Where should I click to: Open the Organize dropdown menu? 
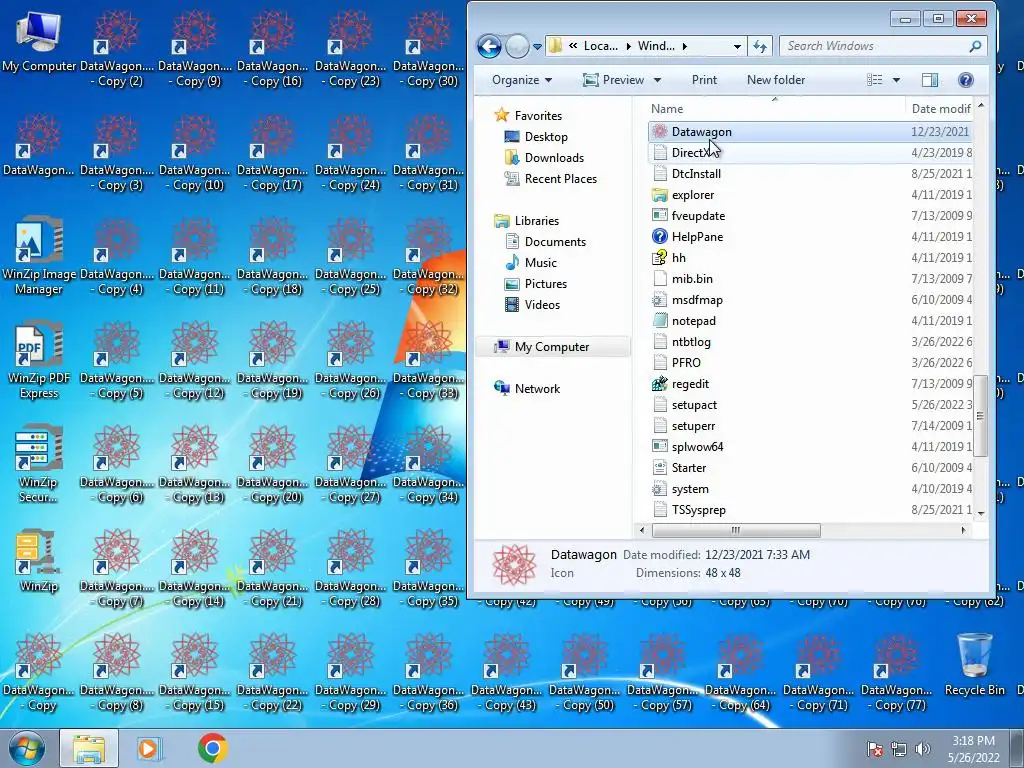tap(522, 80)
